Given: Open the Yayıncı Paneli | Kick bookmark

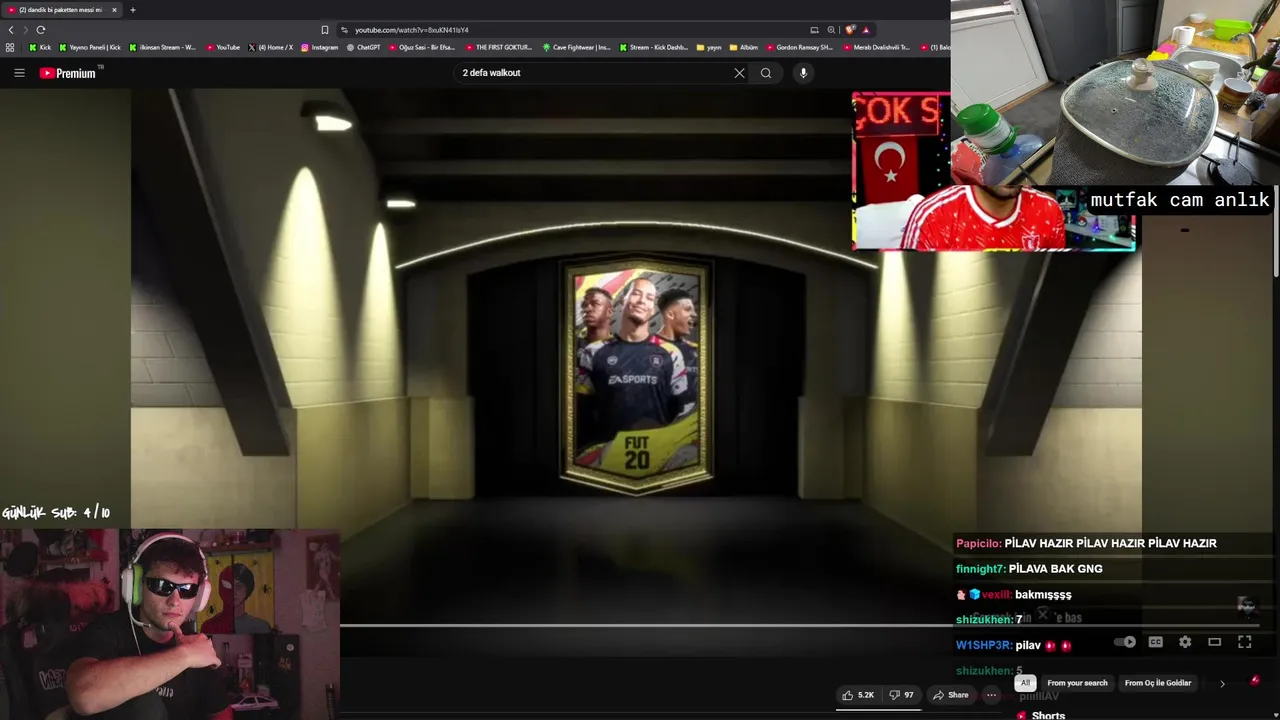Looking at the screenshot, I should click(90, 47).
